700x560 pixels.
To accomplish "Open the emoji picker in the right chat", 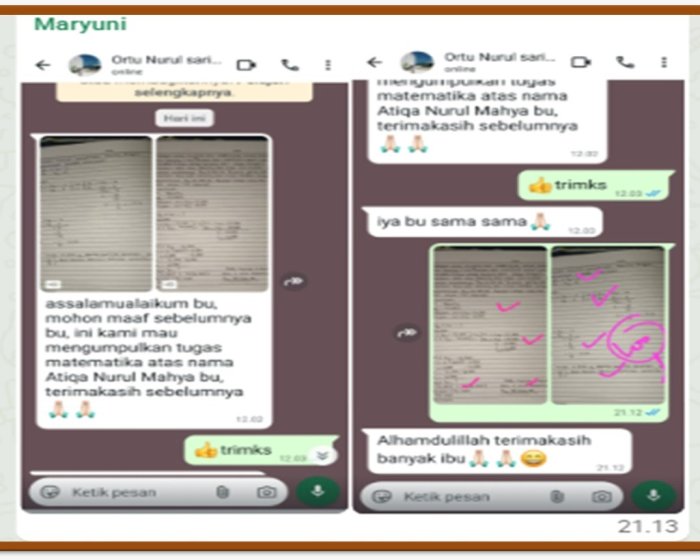I will pyautogui.click(x=382, y=497).
